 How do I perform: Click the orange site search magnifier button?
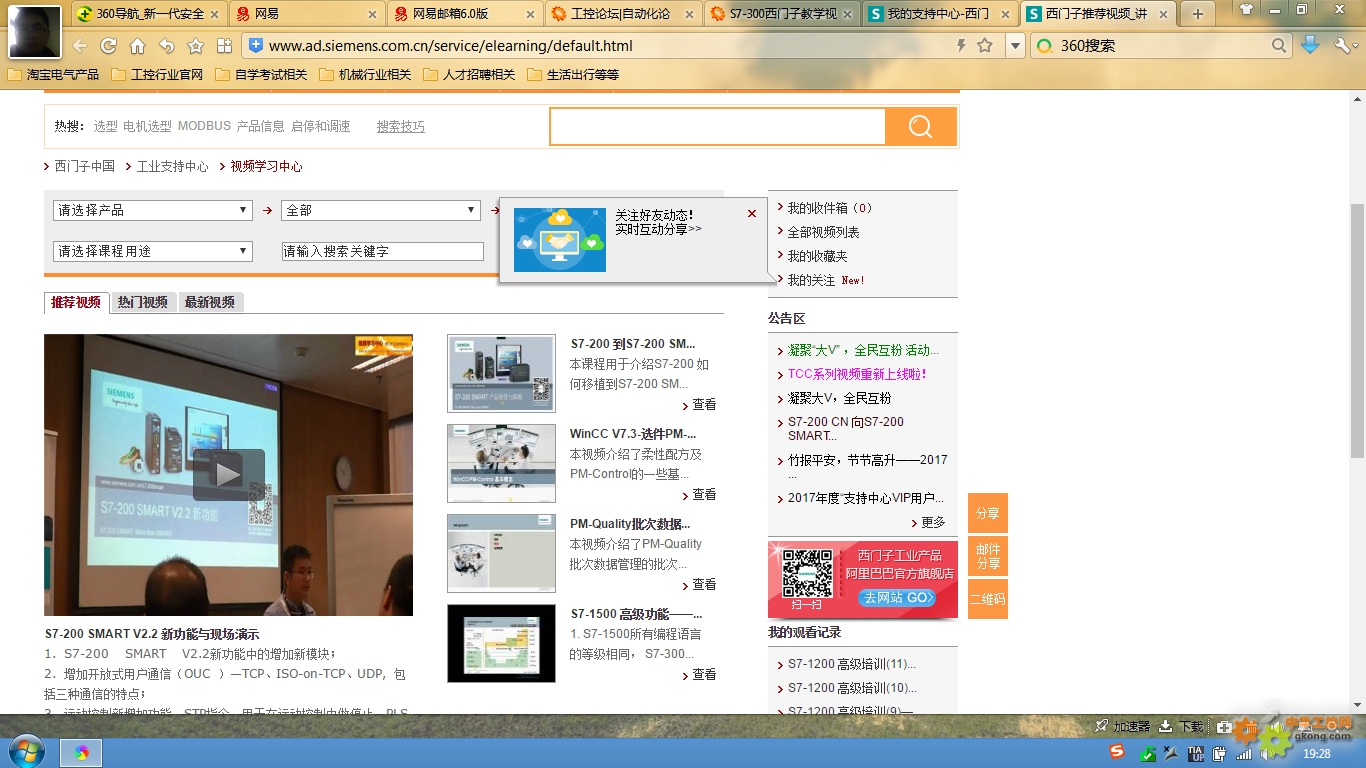pyautogui.click(x=921, y=126)
